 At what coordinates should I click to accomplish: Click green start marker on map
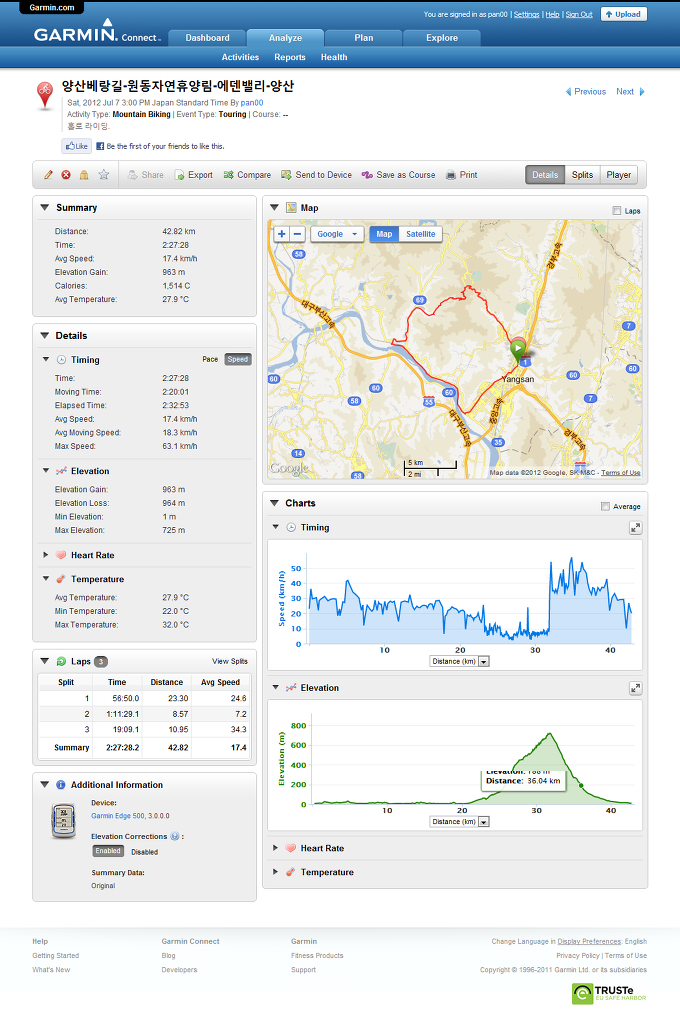517,349
